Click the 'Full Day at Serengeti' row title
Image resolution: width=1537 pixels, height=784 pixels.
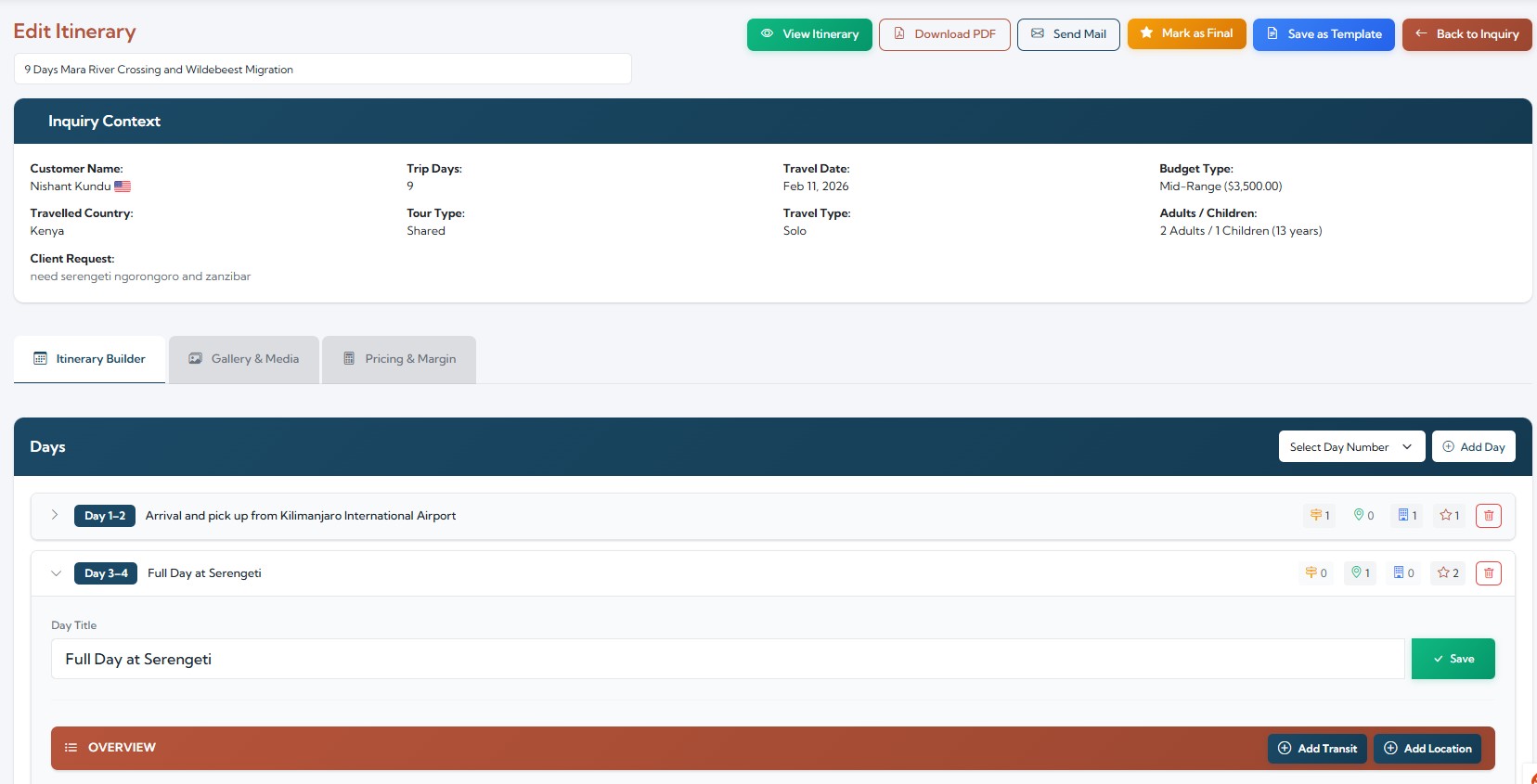204,573
